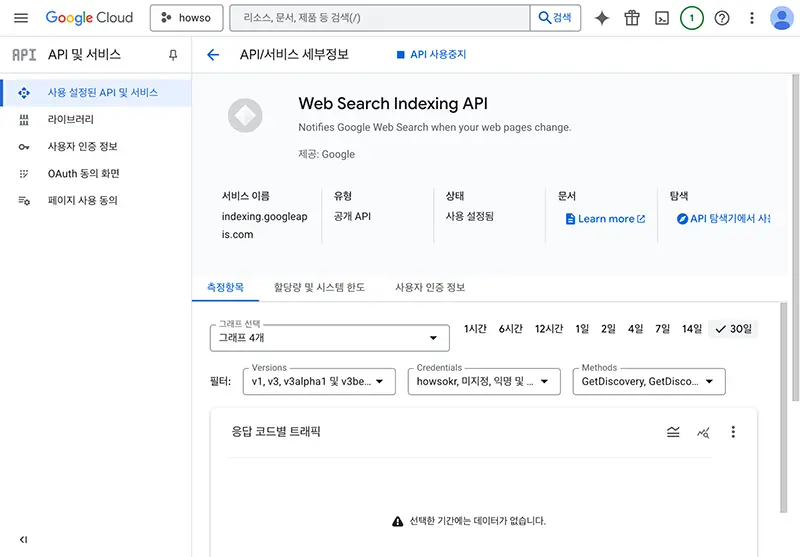Image resolution: width=800 pixels, height=557 pixels.
Task: Click the Google Cloud logo
Action: pyautogui.click(x=89, y=18)
